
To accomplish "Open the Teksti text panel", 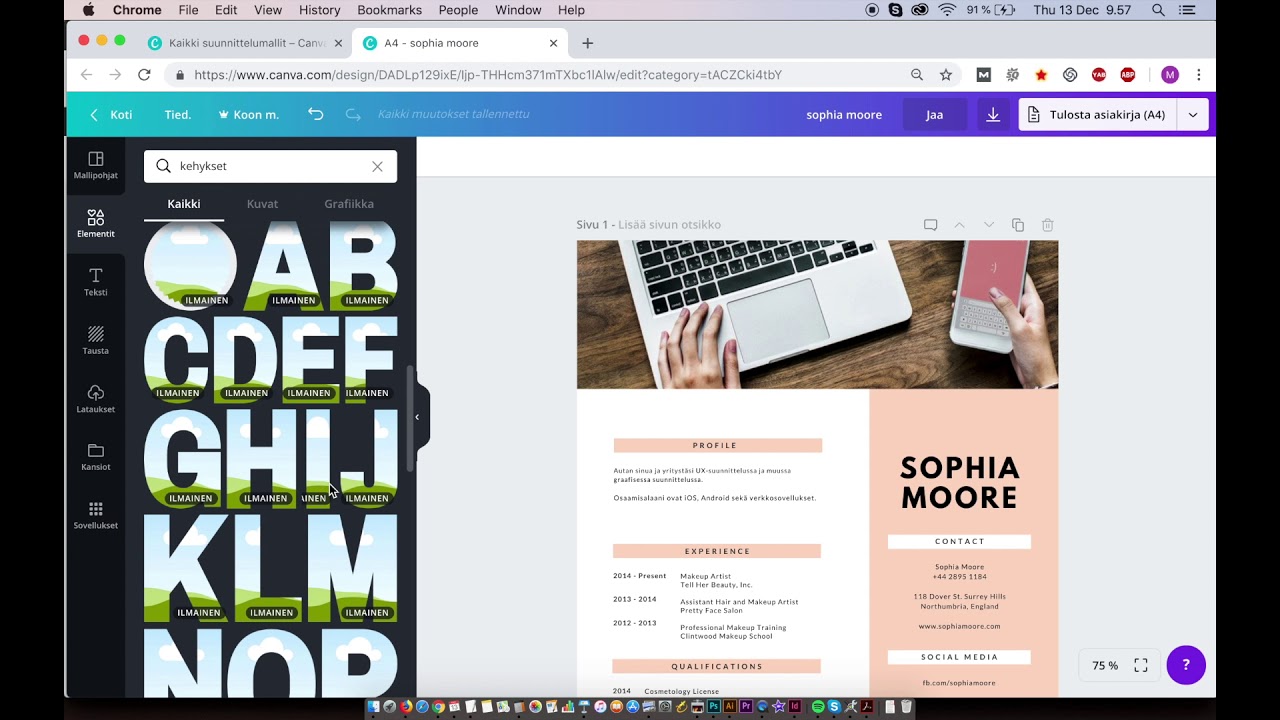I will click(x=95, y=283).
